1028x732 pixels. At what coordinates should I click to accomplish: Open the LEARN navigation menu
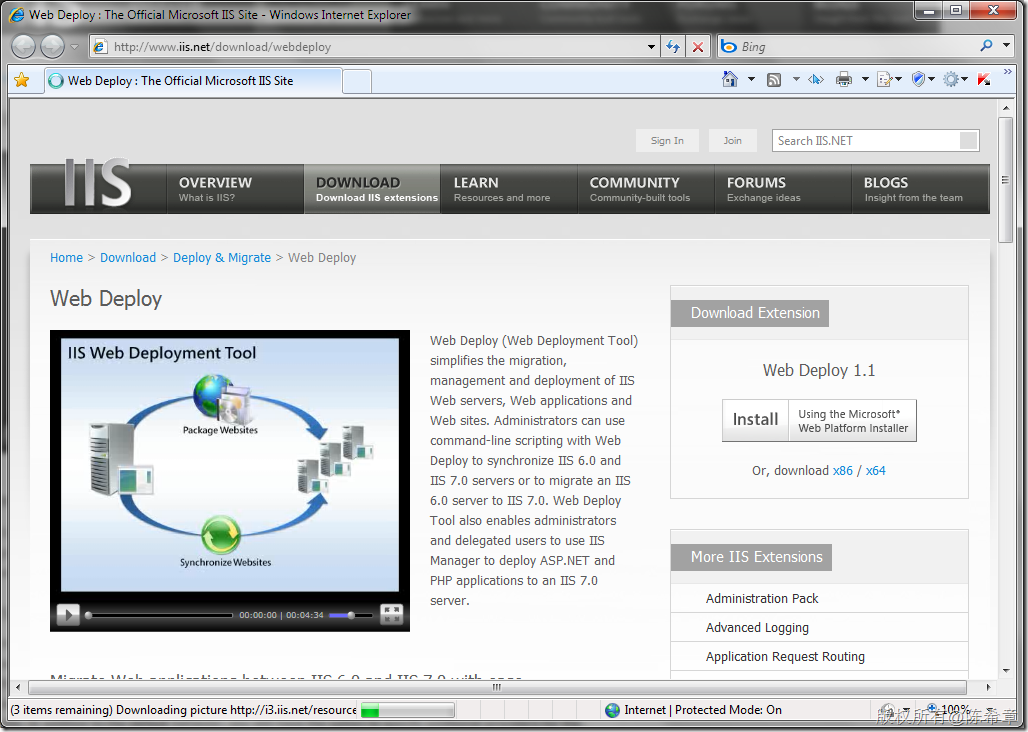click(509, 189)
